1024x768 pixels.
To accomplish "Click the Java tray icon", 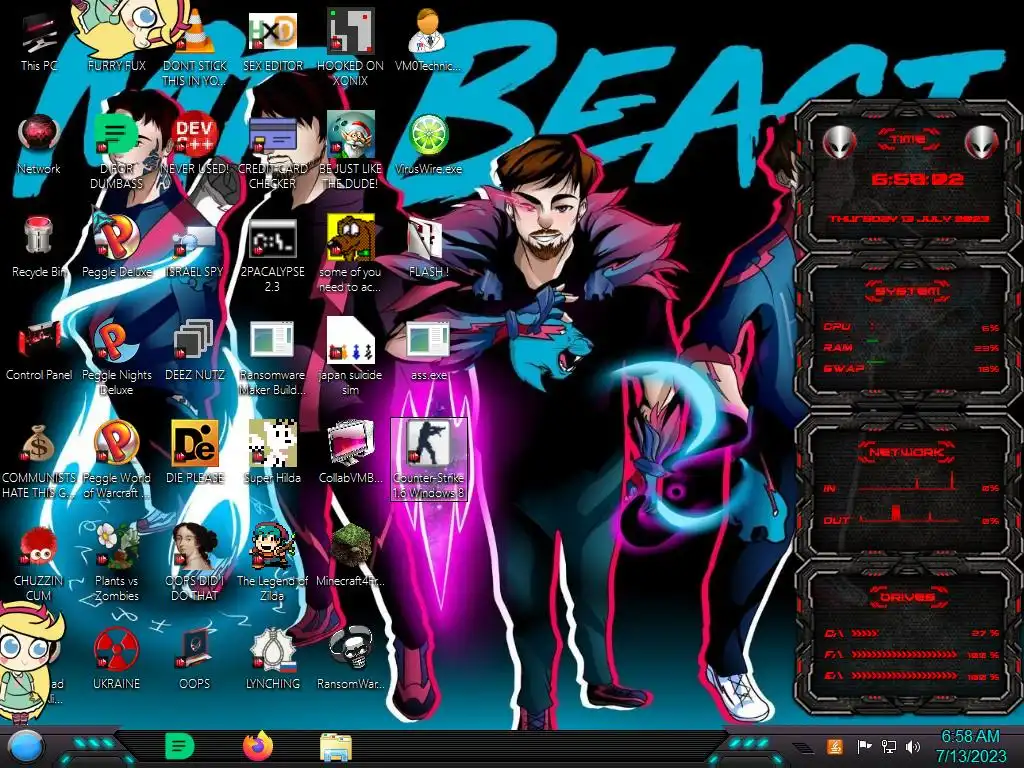I will [834, 746].
